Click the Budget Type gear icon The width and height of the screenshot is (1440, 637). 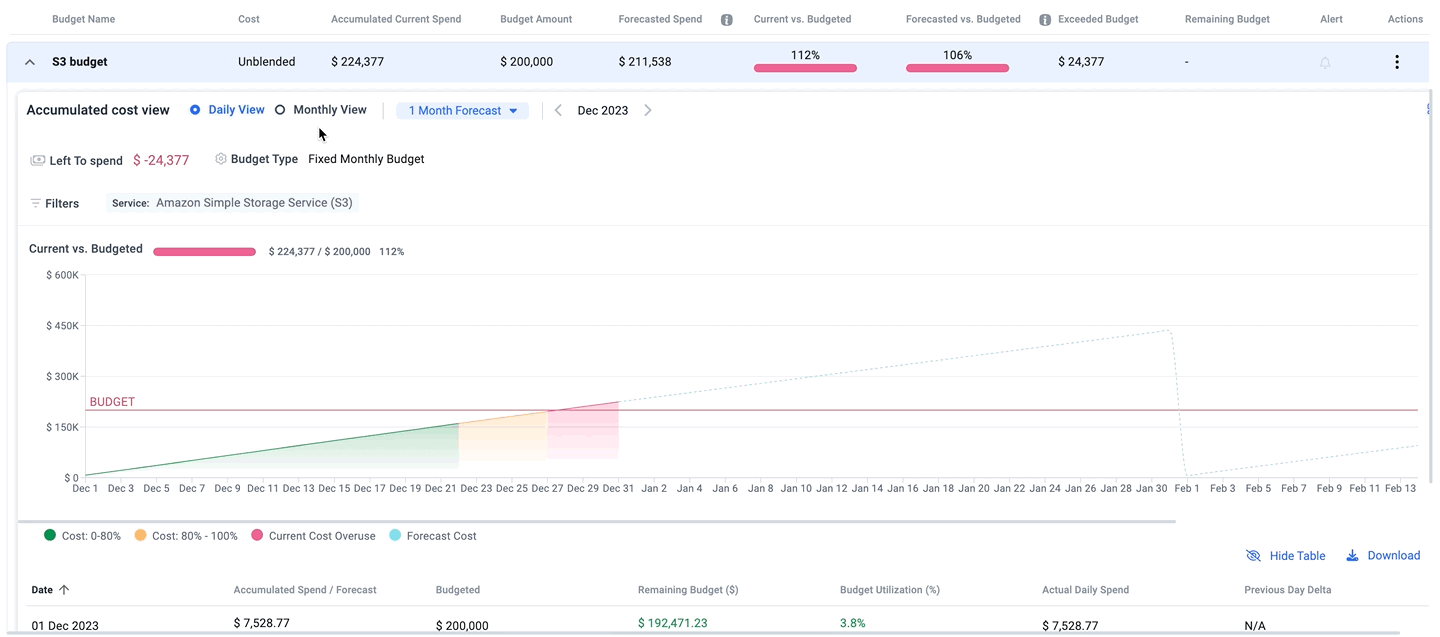point(221,159)
